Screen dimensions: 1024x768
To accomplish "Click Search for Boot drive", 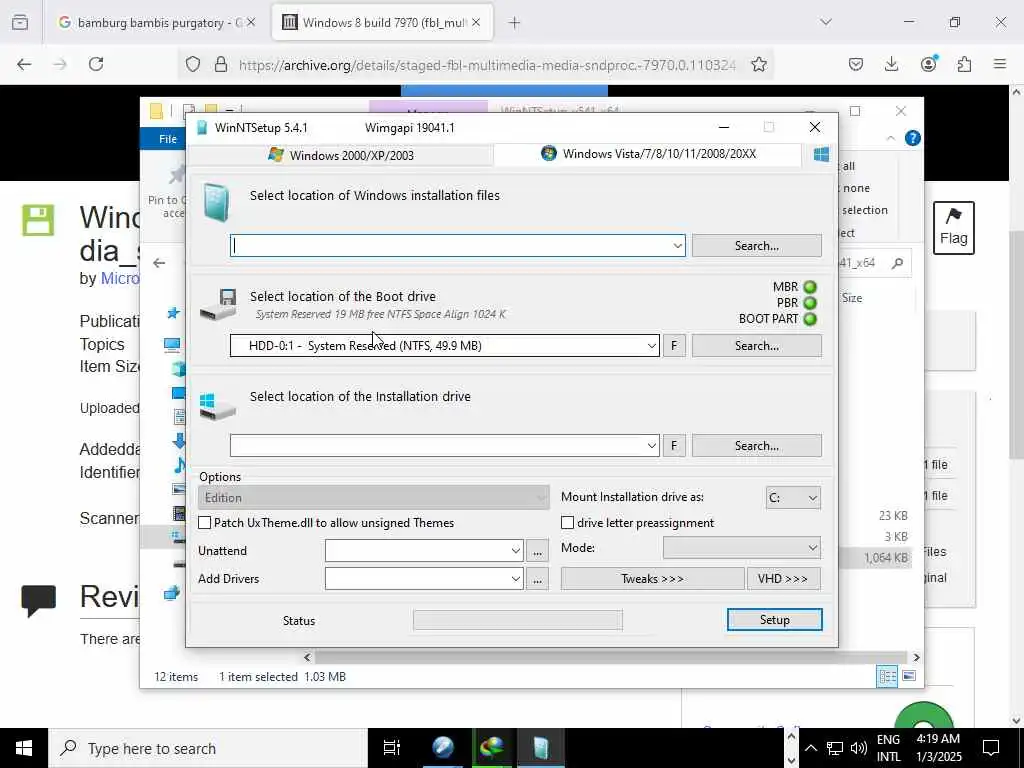I will (x=756, y=345).
